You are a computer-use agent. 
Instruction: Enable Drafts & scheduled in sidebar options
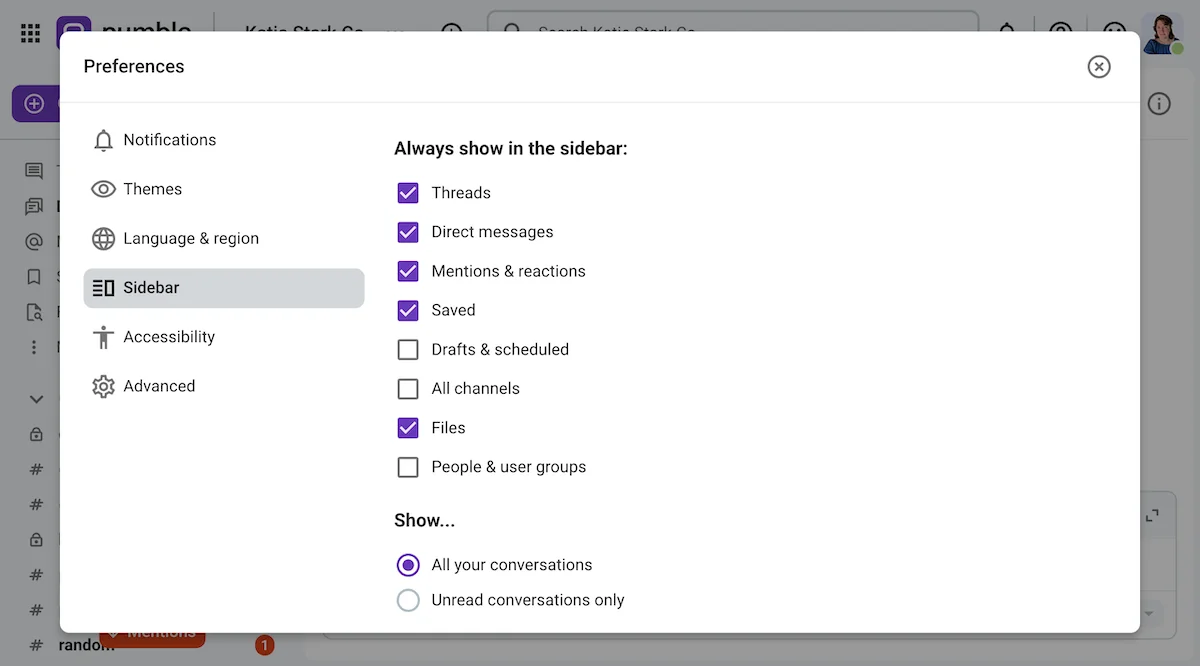[407, 349]
